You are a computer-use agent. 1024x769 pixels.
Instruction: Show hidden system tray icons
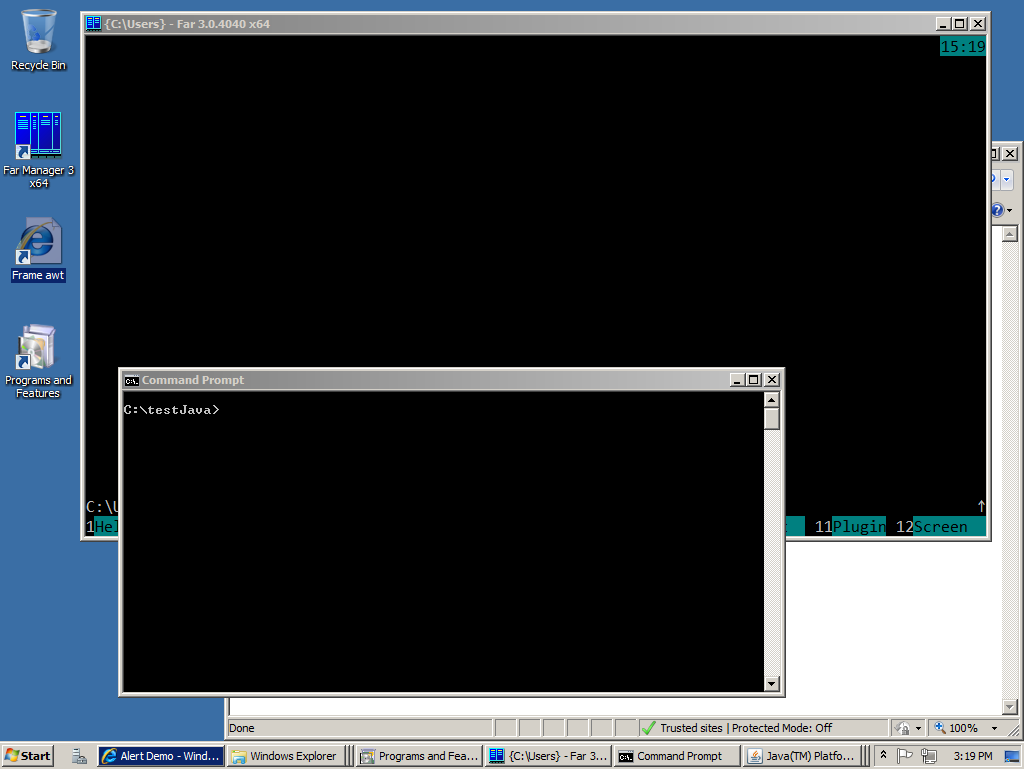click(883, 755)
